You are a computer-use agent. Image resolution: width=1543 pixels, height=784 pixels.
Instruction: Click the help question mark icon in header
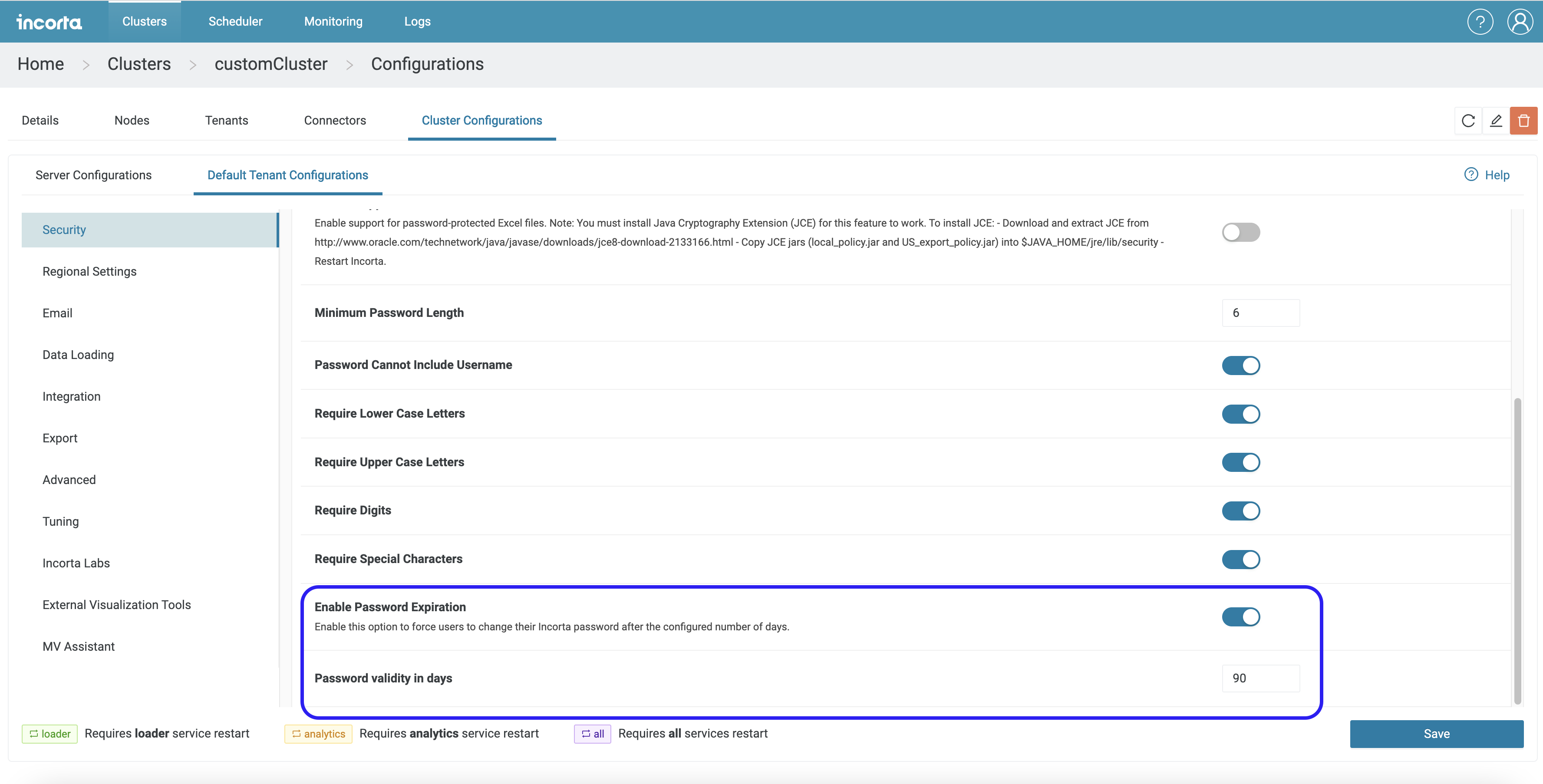click(x=1480, y=22)
